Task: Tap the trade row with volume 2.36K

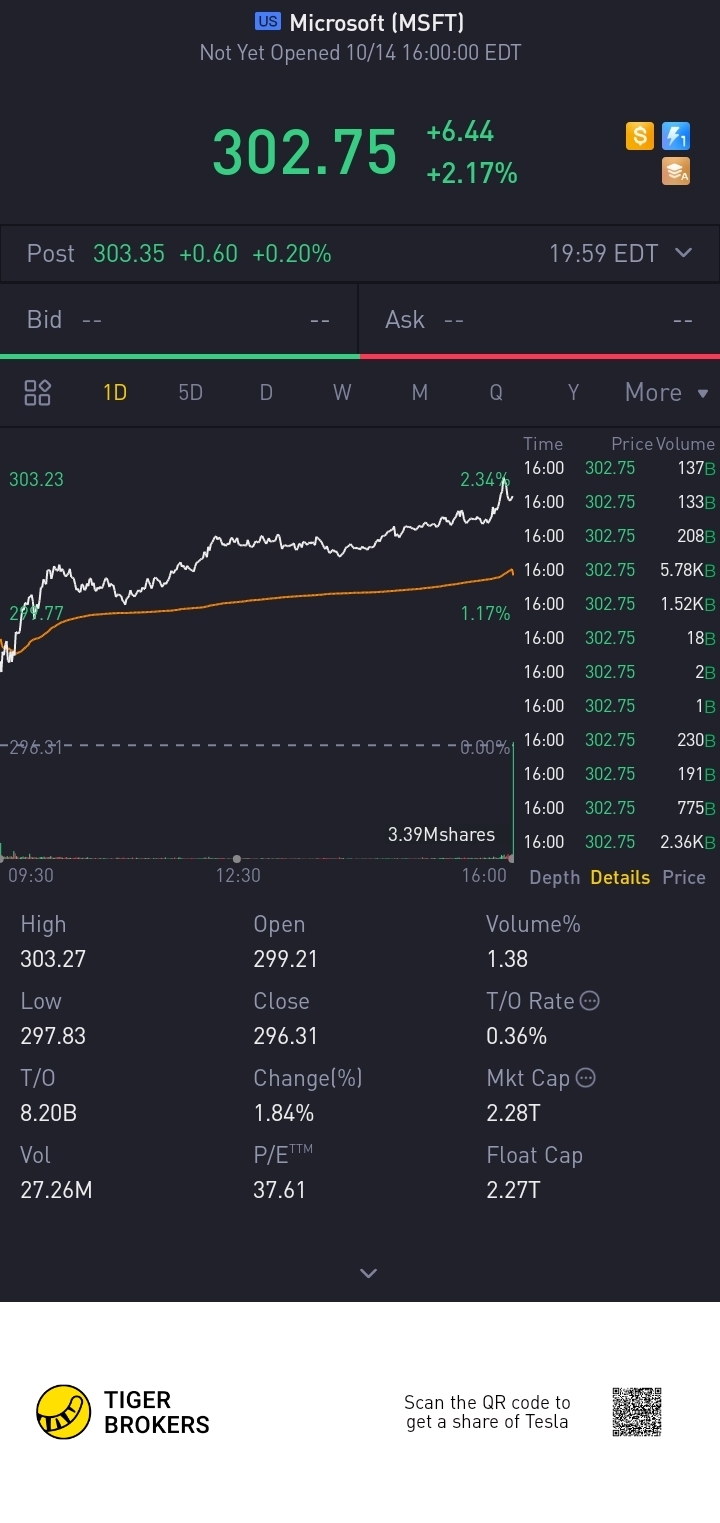Action: [x=620, y=842]
